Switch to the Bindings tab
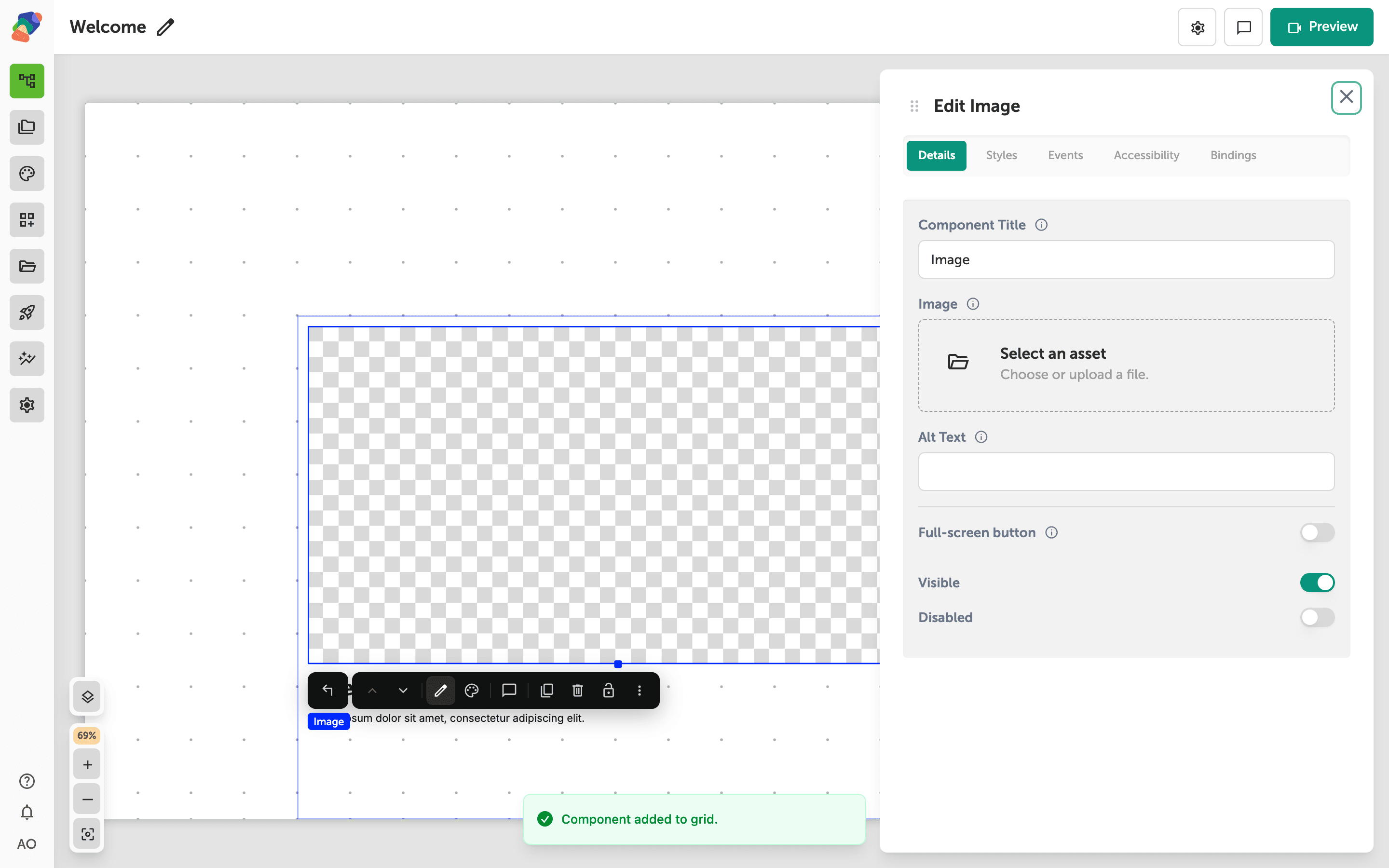This screenshot has width=1389, height=868. [1233, 155]
